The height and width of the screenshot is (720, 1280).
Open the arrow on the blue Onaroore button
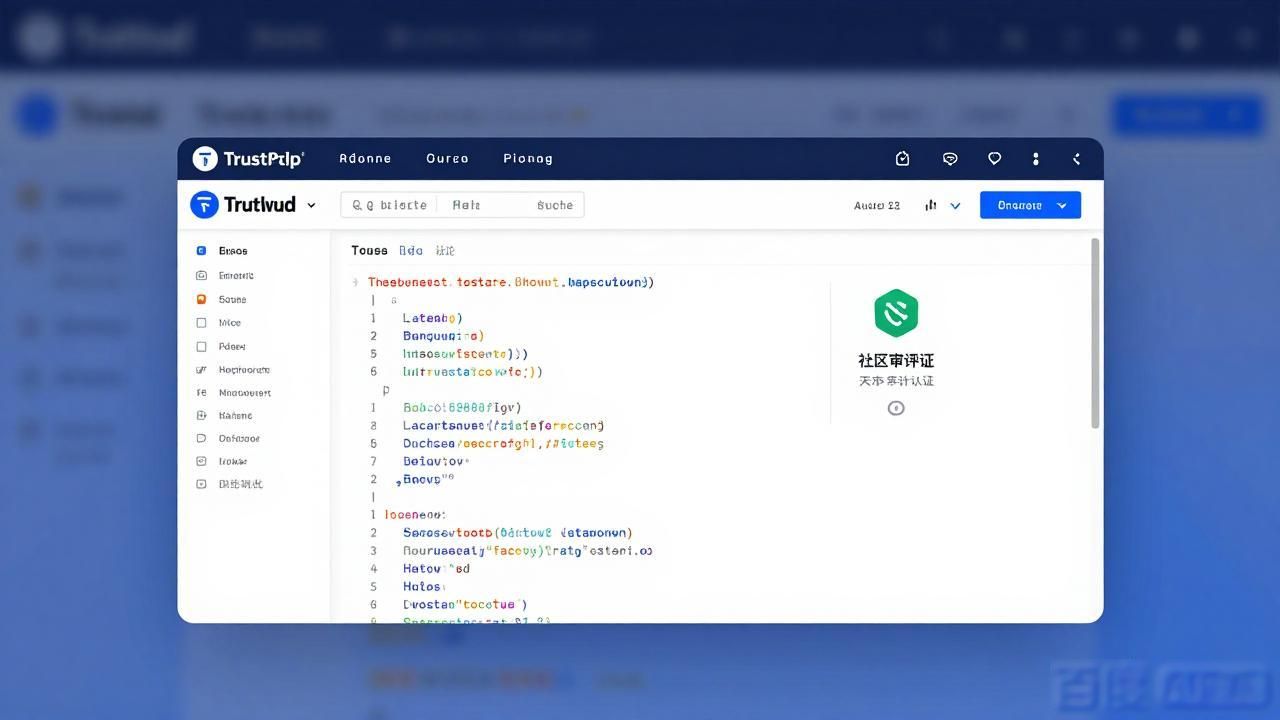click(1062, 205)
